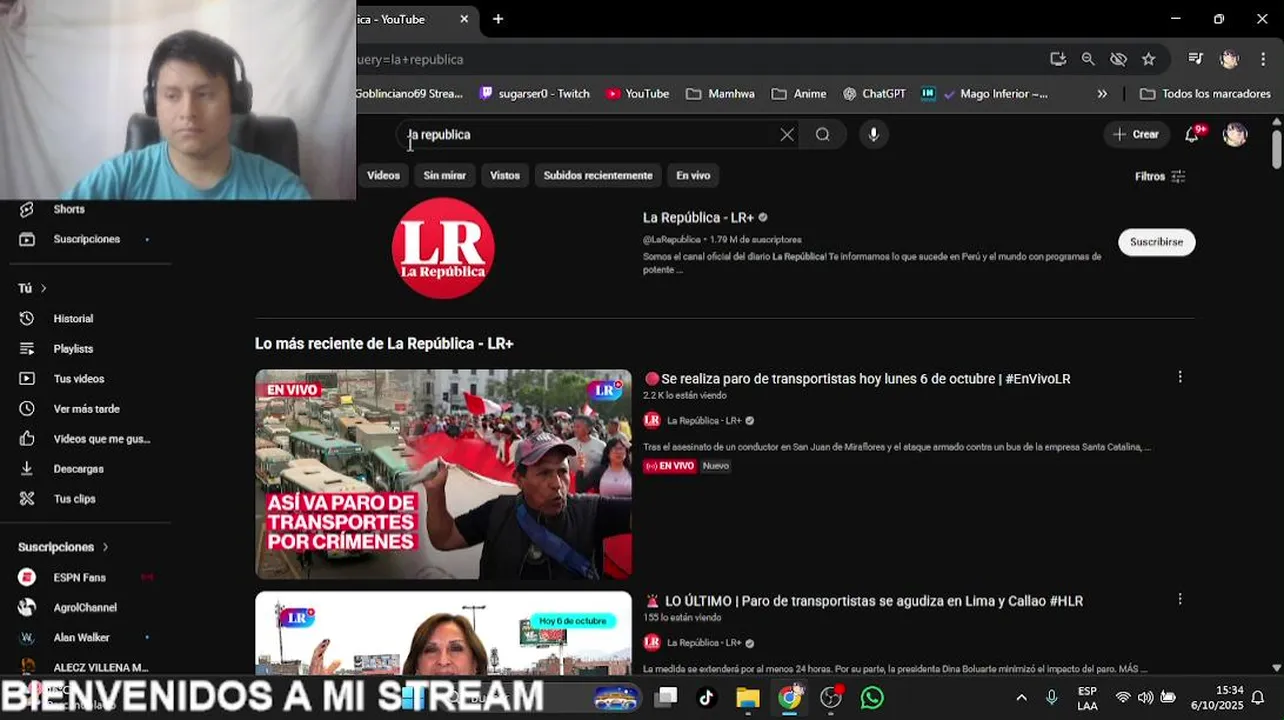1284x720 pixels.
Task: Open the AgrolChannel subscription
Action: [84, 608]
